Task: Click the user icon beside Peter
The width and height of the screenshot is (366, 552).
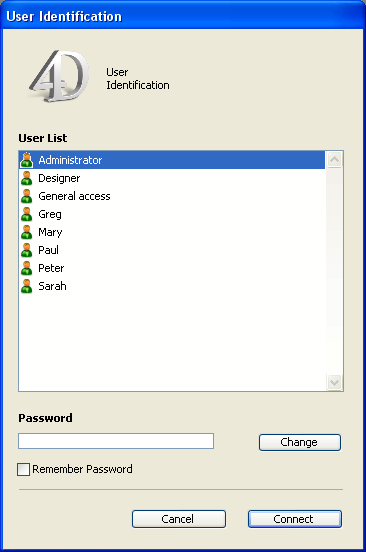Action: point(27,268)
